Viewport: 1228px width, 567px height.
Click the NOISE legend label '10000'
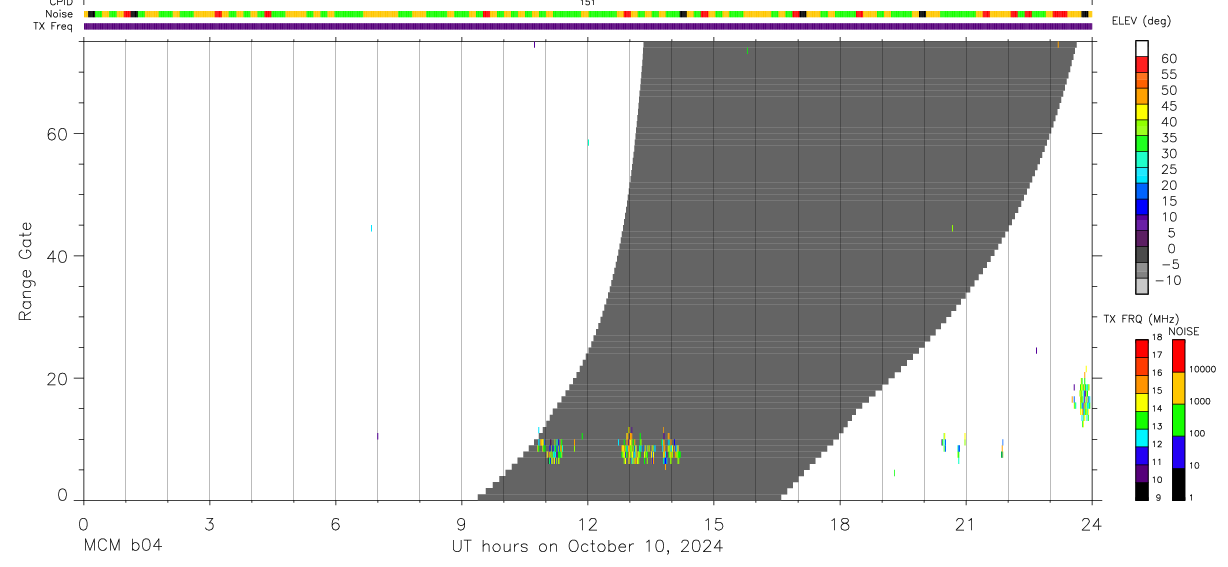click(x=1205, y=369)
